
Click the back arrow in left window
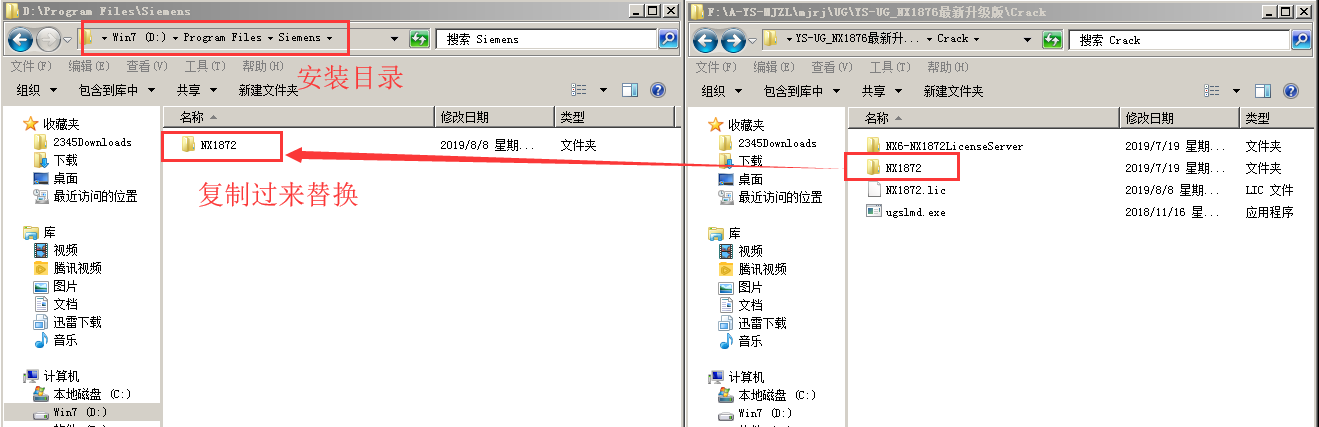[20, 39]
